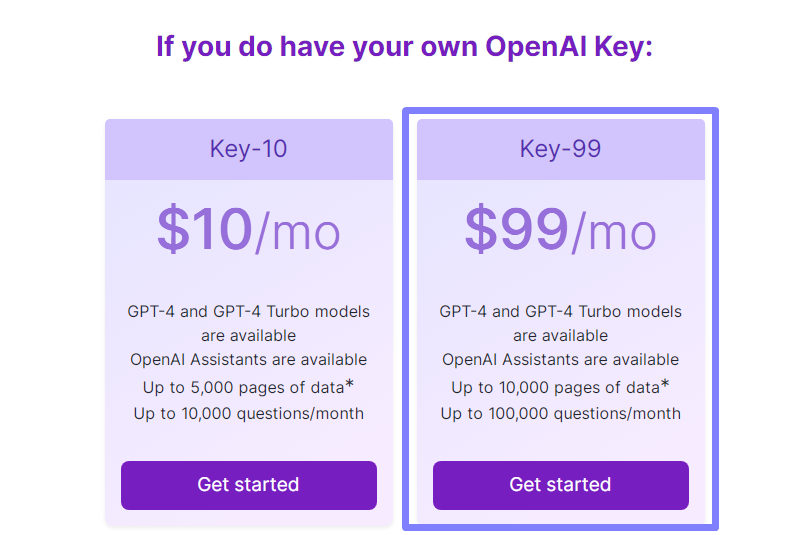Click the asterisk after 5,000 pages of data
The height and width of the screenshot is (535, 805).
click(350, 384)
